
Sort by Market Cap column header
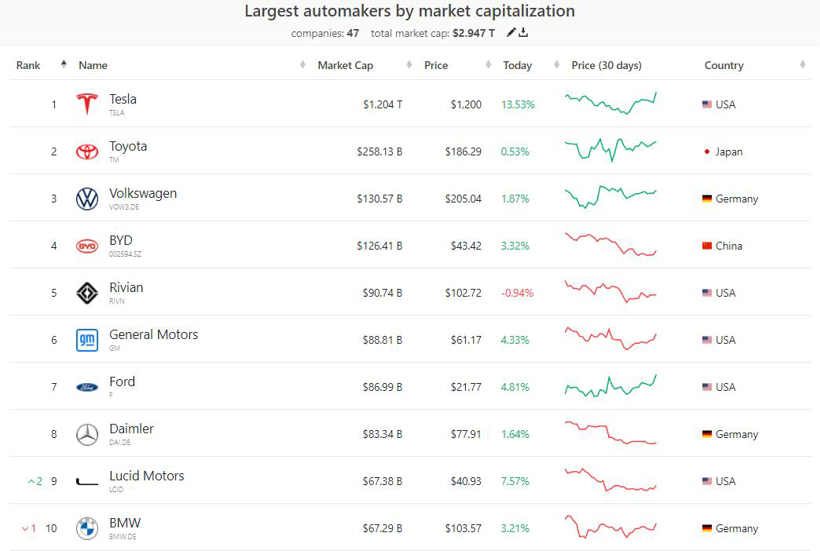345,65
